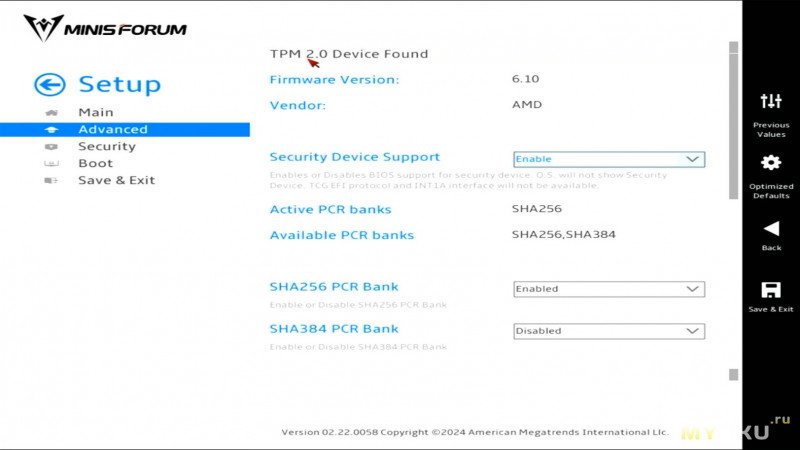This screenshot has width=800, height=450.
Task: Expand the SHA256 PCR Bank dropdown
Action: [609, 289]
